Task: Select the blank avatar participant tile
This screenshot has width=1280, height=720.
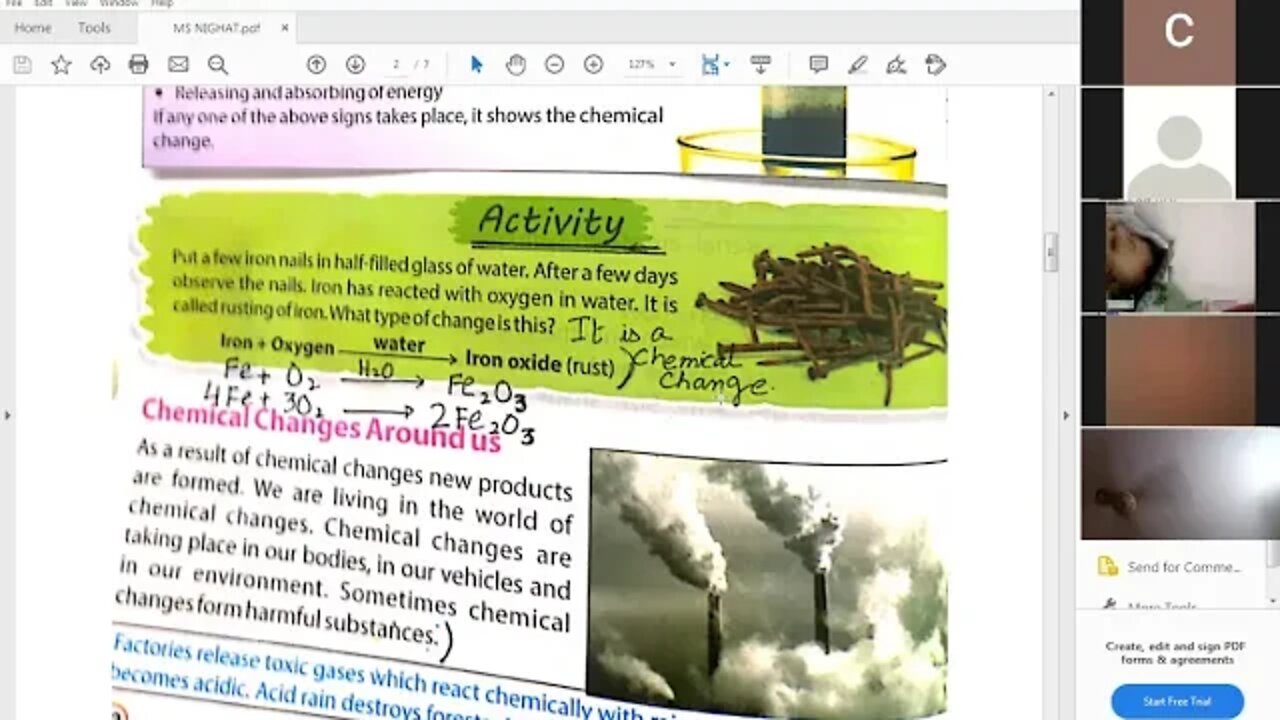Action: point(1179,143)
